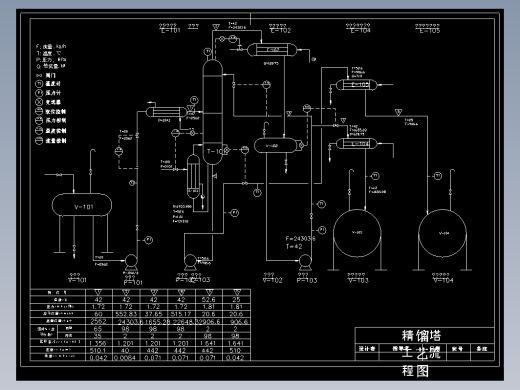Click table cell 65 in the first column
520x390 pixels.
[x=98, y=329]
